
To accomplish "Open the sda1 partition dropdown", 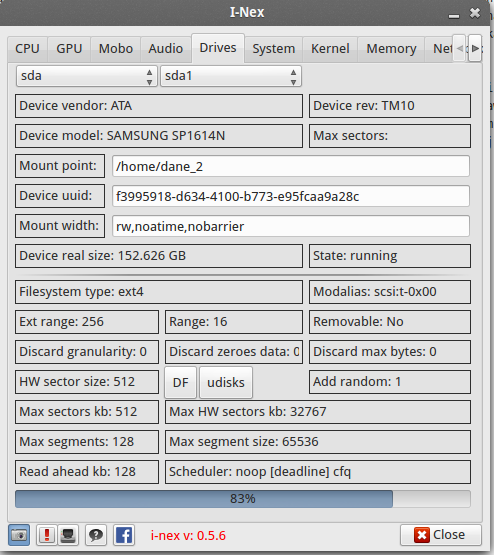I will [231, 76].
